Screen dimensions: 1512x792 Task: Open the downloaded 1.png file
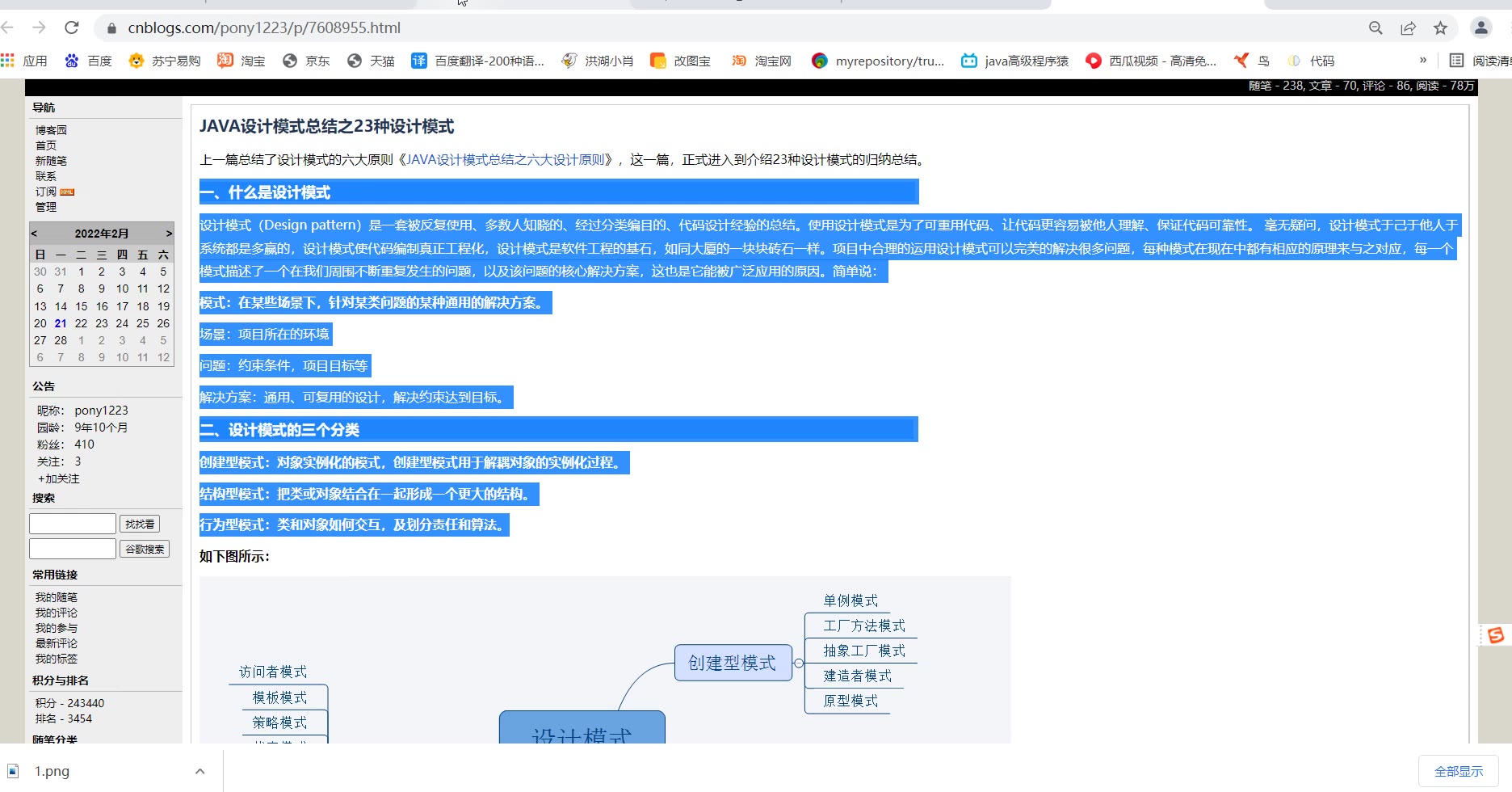[x=52, y=771]
